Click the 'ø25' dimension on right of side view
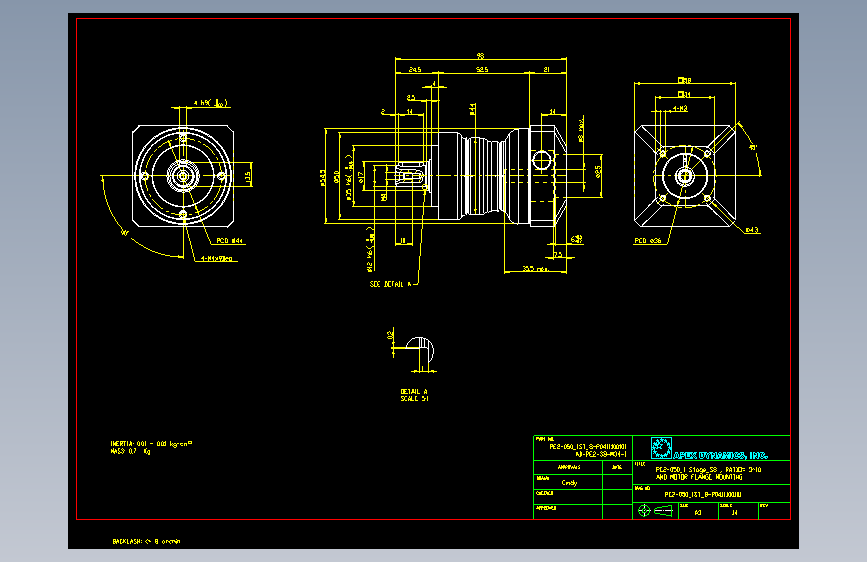The width and height of the screenshot is (867, 562). tap(598, 171)
